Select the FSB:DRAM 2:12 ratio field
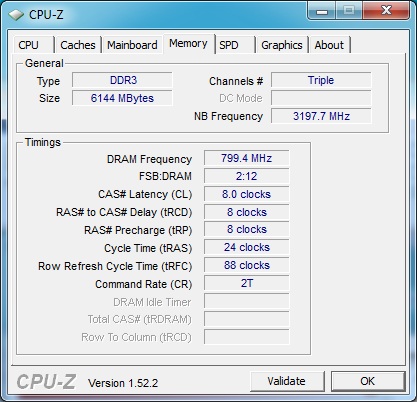The width and height of the screenshot is (417, 402). (246, 176)
